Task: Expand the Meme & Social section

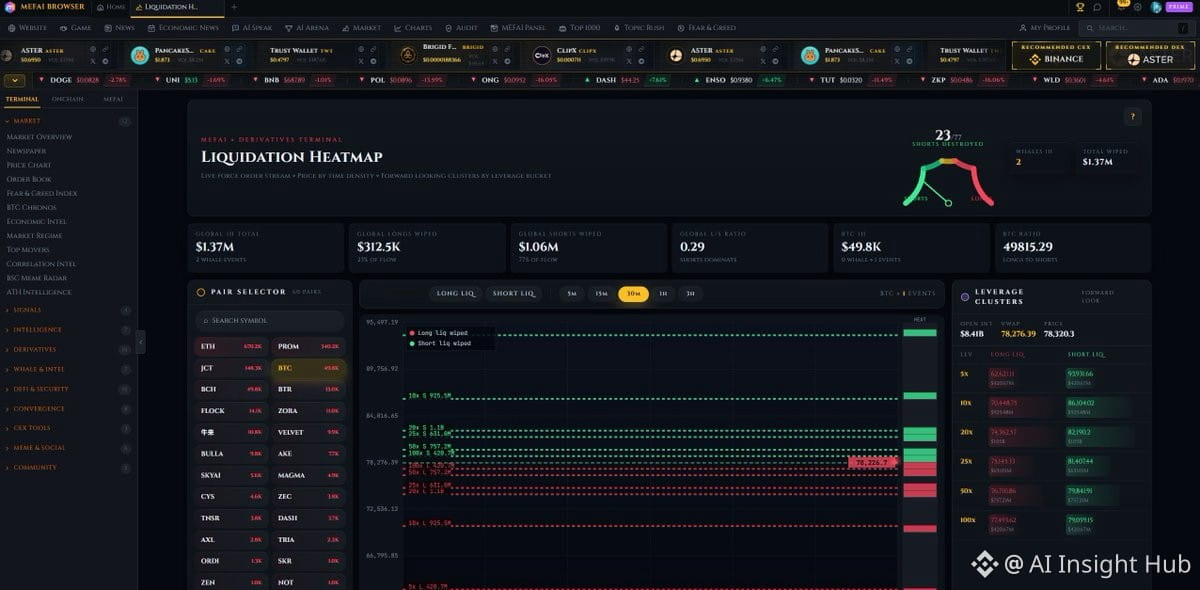Action: click(x=68, y=448)
